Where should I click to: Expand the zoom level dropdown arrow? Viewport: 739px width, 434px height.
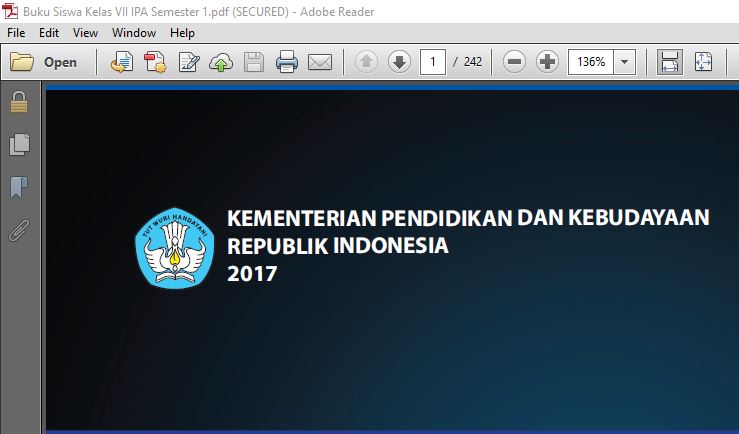(x=624, y=62)
